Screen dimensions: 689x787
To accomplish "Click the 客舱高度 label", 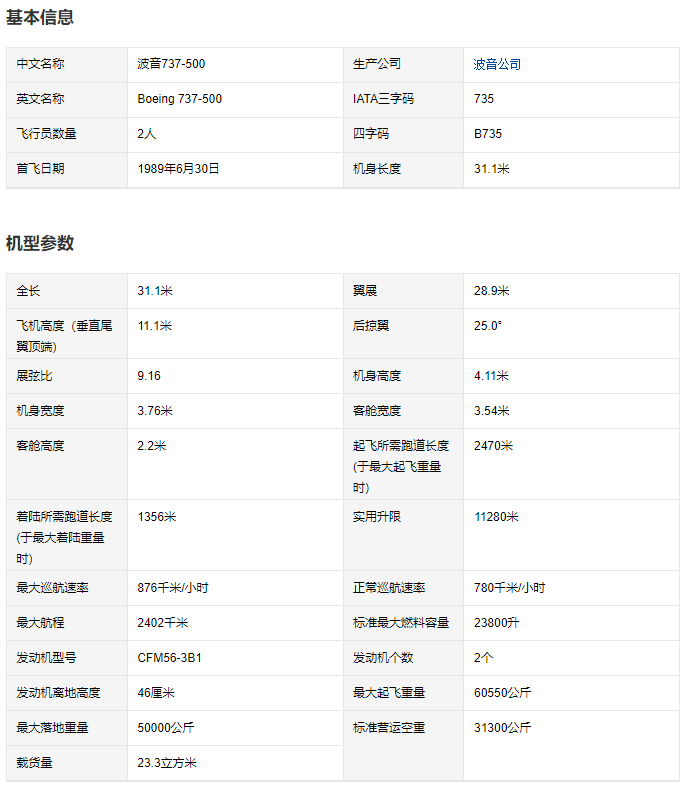I will [40, 446].
